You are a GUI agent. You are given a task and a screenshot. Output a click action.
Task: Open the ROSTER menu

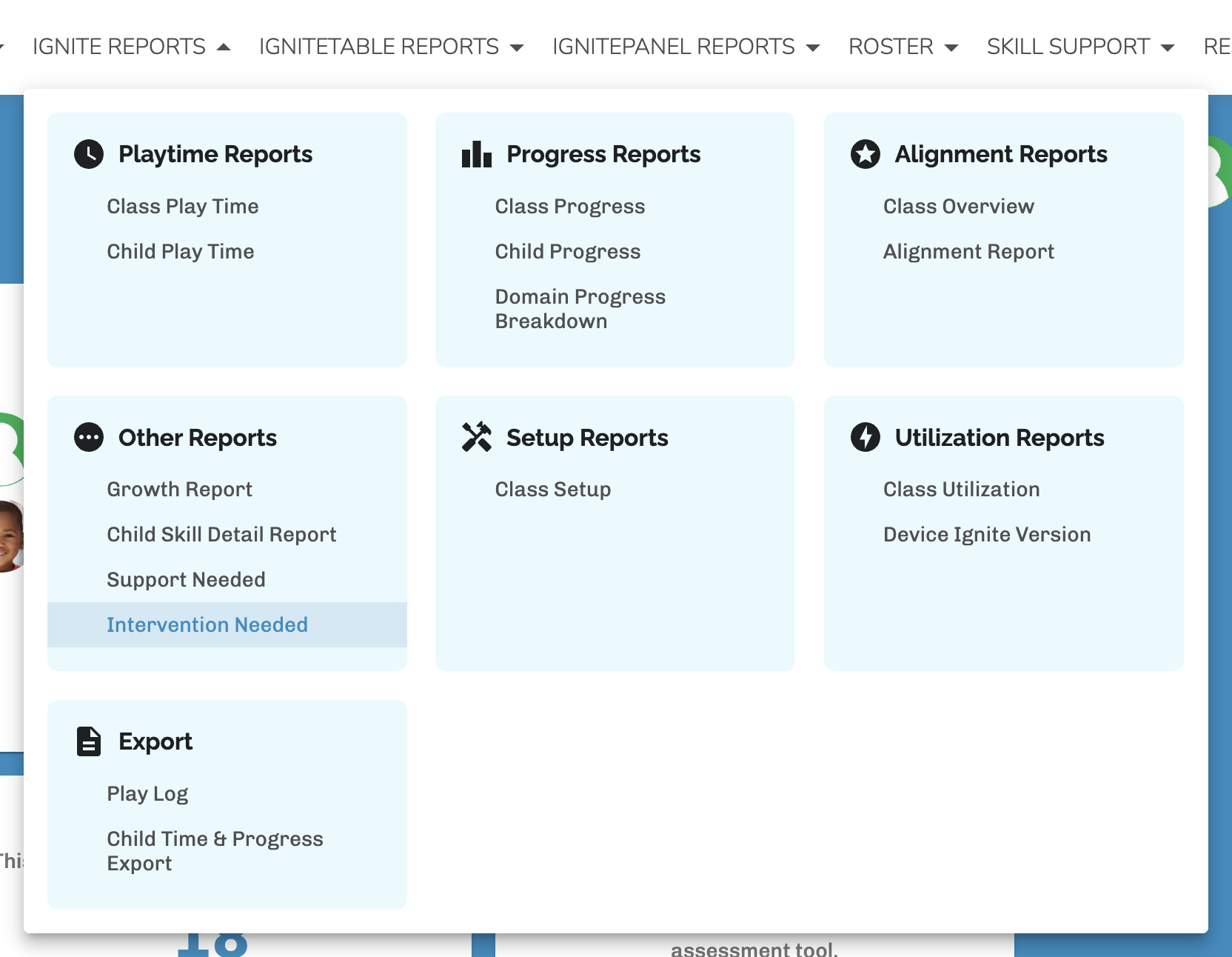click(x=891, y=47)
